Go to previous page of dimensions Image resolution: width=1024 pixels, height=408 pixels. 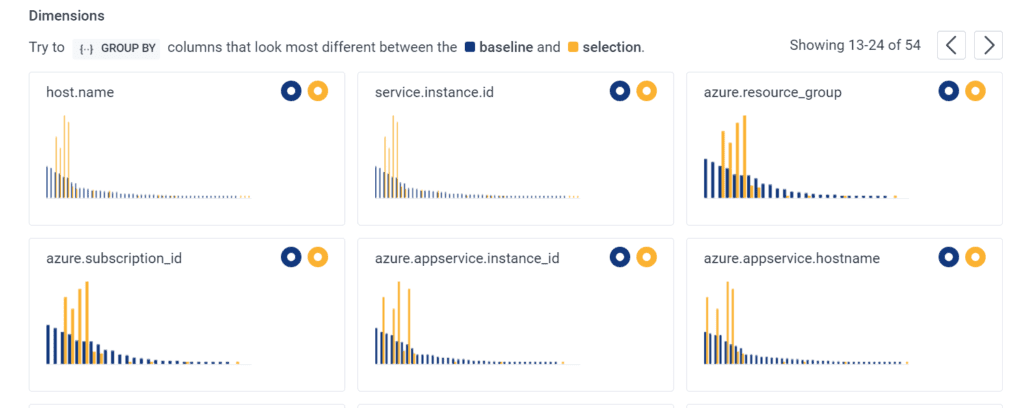pyautogui.click(x=952, y=45)
